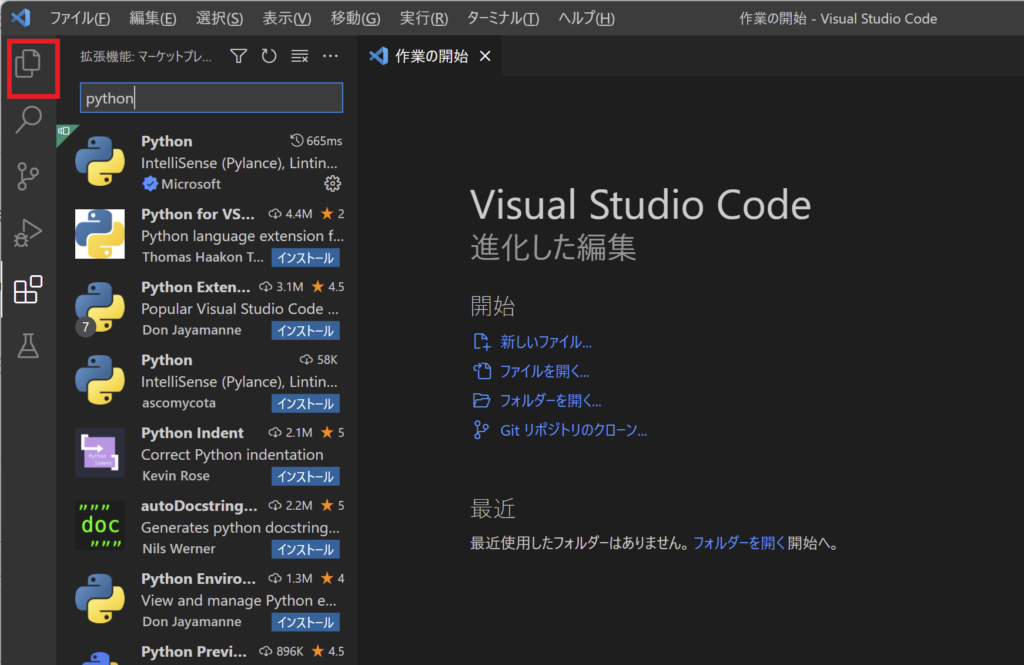Click the extension search box containing python
The width and height of the screenshot is (1024, 665).
tap(212, 98)
